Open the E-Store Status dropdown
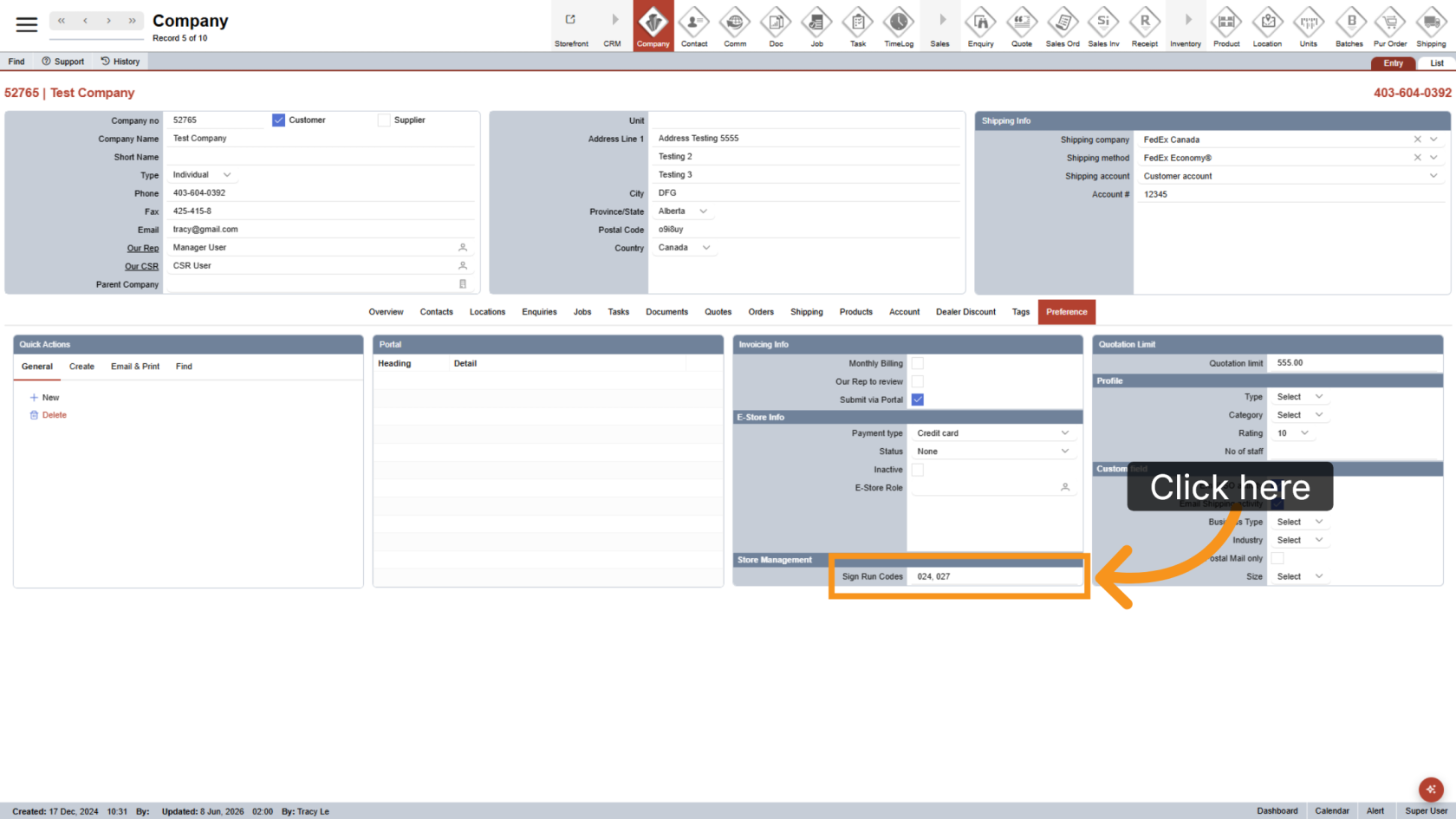The height and width of the screenshot is (819, 1456). coord(993,452)
